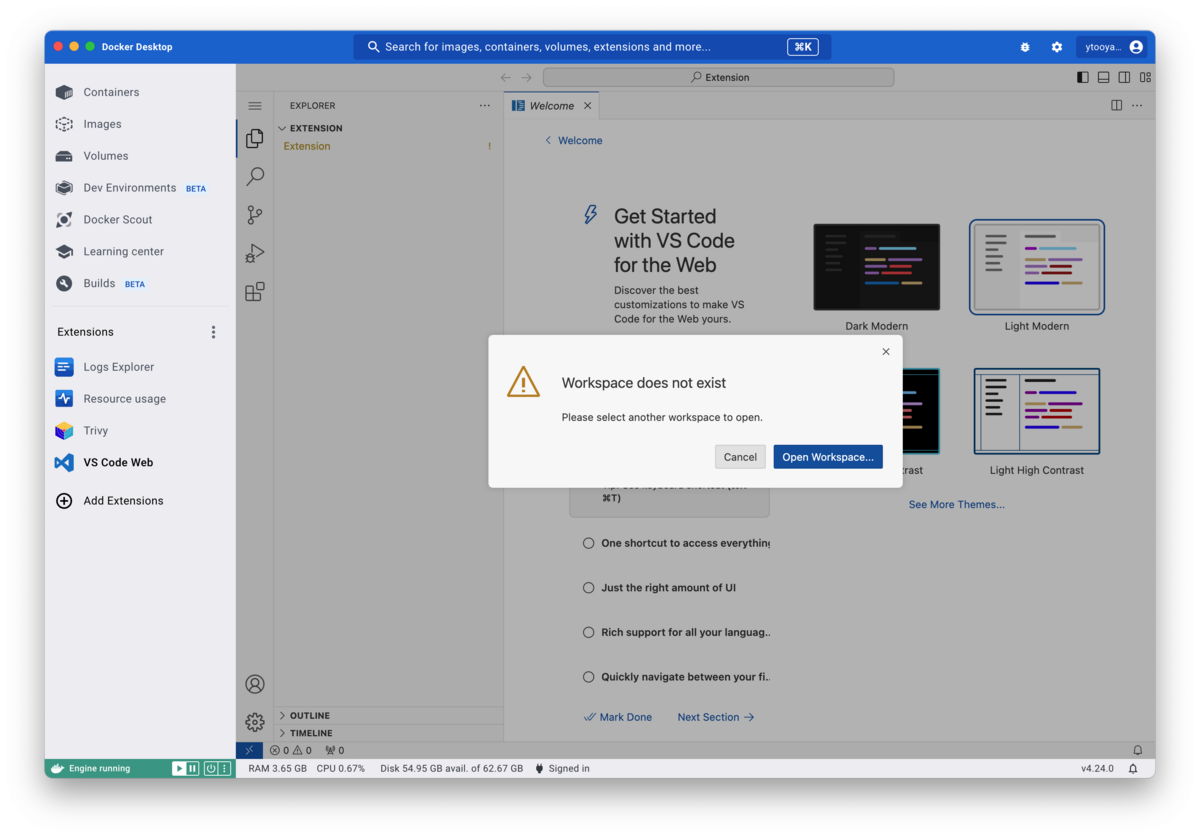
Task: Click the Add Extensions plus icon
Action: tap(64, 501)
